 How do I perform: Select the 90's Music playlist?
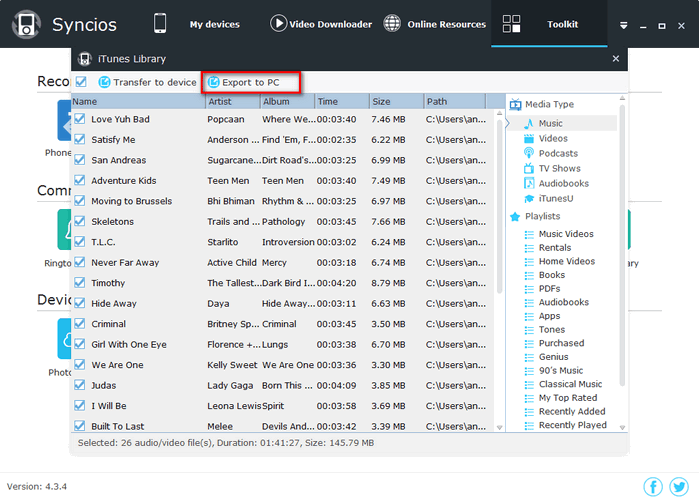[x=561, y=370]
